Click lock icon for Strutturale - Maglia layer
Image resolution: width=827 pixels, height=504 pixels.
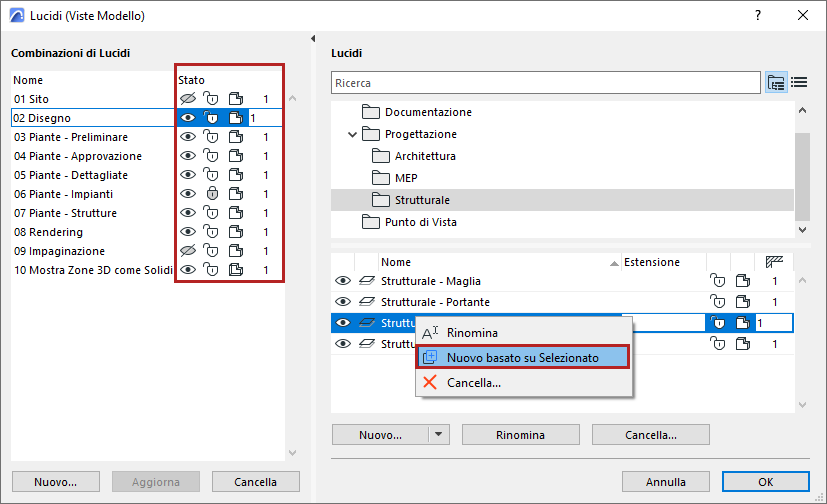(717, 282)
